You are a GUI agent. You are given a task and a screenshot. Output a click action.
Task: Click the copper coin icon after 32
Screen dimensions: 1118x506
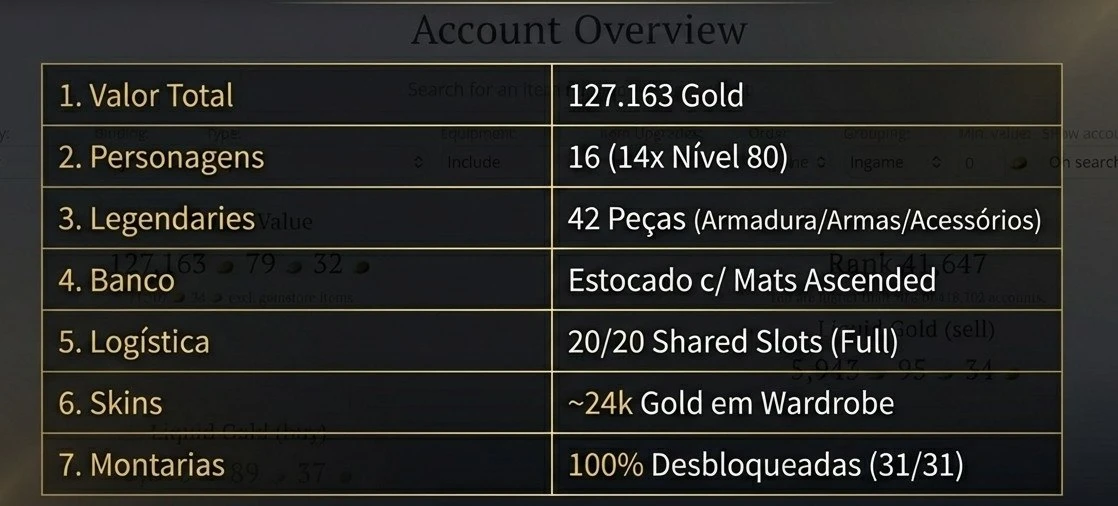click(x=363, y=266)
